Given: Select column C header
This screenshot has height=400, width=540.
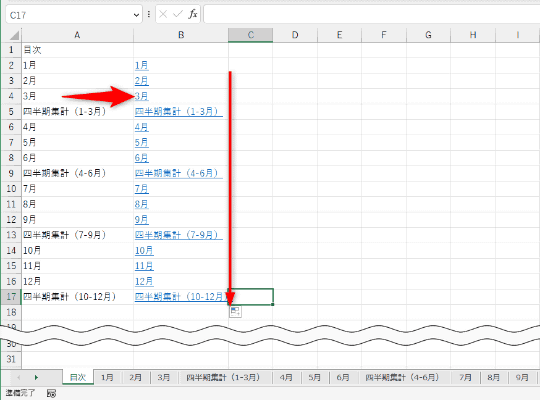Looking at the screenshot, I should pos(250,35).
